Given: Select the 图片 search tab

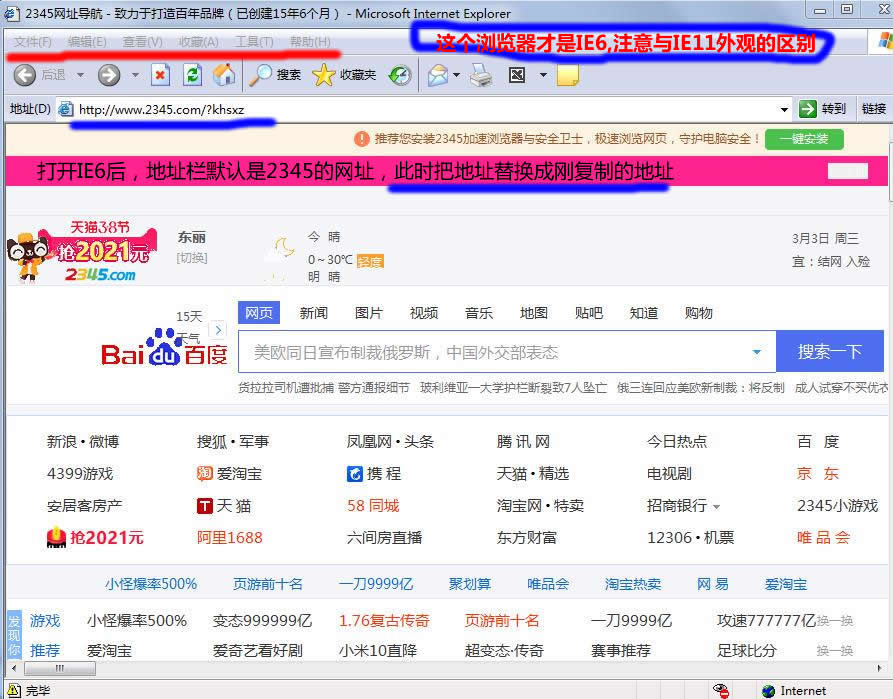Looking at the screenshot, I should (x=369, y=313).
